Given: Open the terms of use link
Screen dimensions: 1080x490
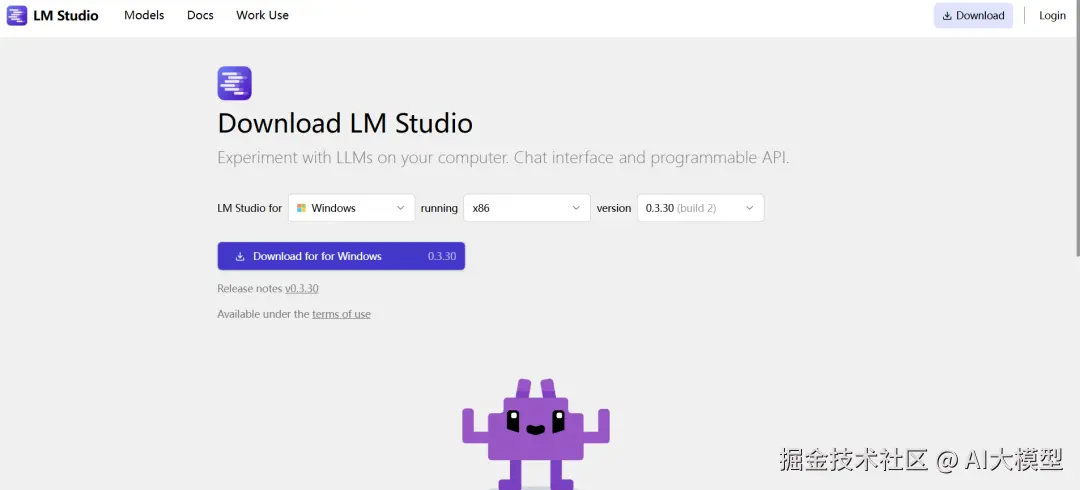Looking at the screenshot, I should click(x=341, y=314).
